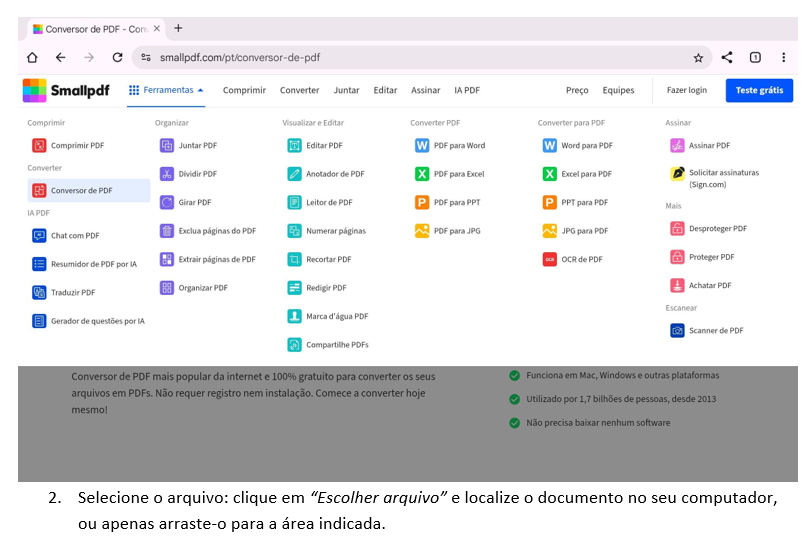807x537 pixels.
Task: Open the Juntar PDF tool icon
Action: click(x=167, y=145)
